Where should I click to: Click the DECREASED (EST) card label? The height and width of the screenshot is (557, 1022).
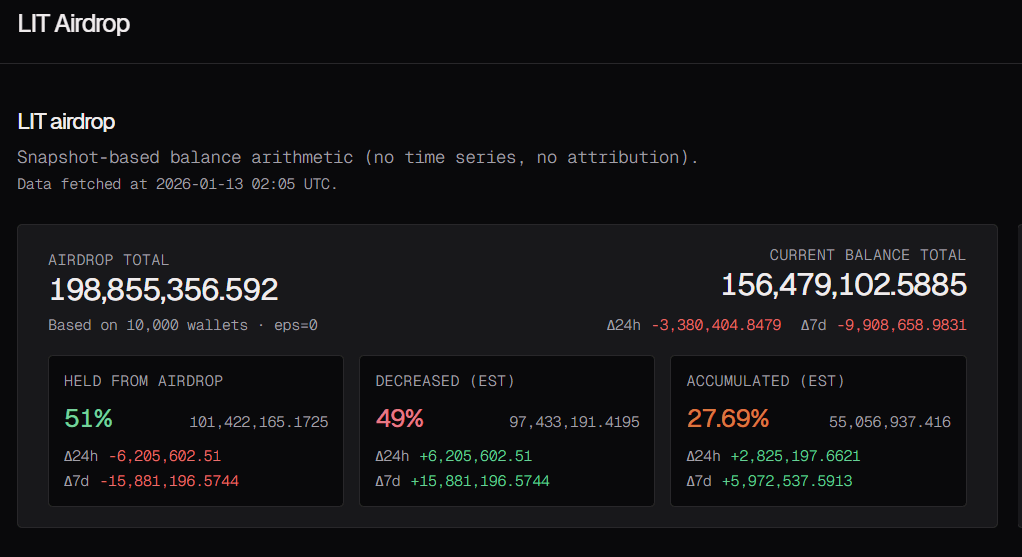click(445, 381)
